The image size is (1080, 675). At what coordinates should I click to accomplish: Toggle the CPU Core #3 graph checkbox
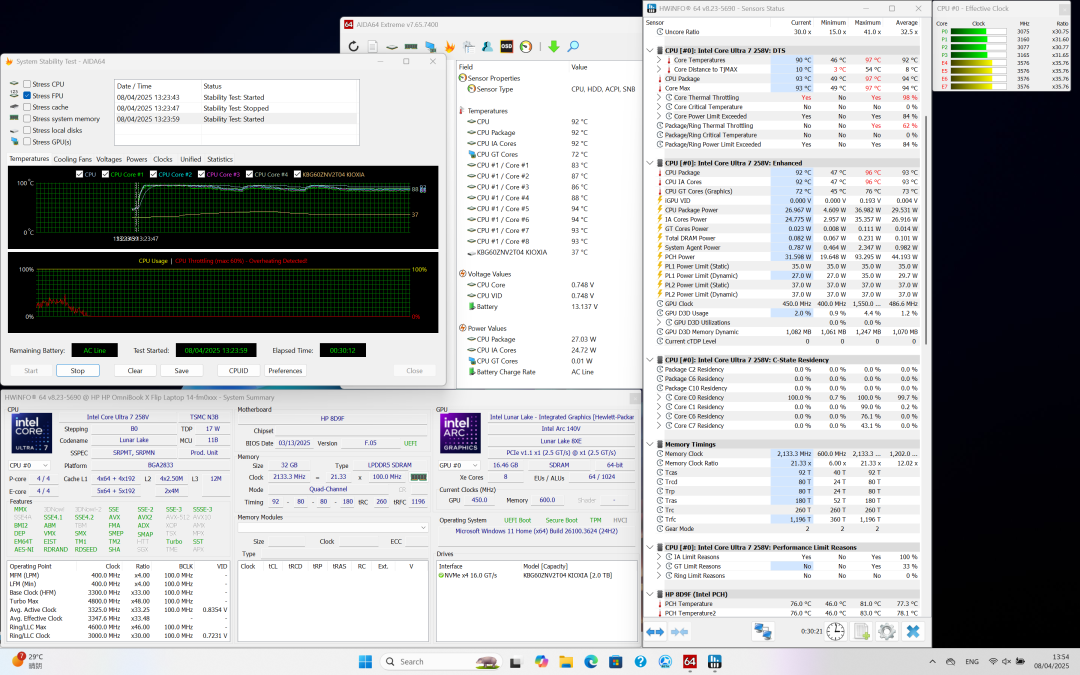(201, 174)
